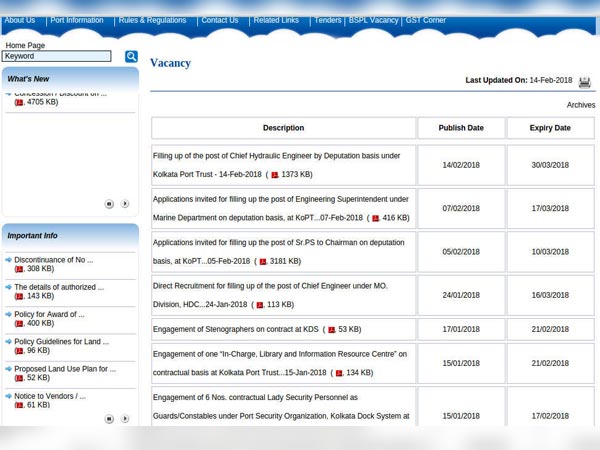The height and width of the screenshot is (450, 600).
Task: Stop the Important Info ticker
Action: tap(109, 419)
